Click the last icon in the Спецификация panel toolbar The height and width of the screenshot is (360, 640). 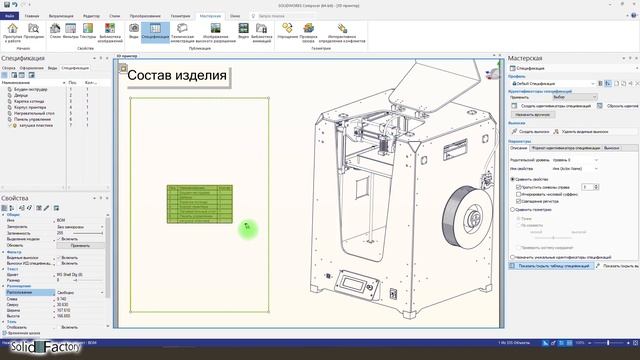coord(31,75)
